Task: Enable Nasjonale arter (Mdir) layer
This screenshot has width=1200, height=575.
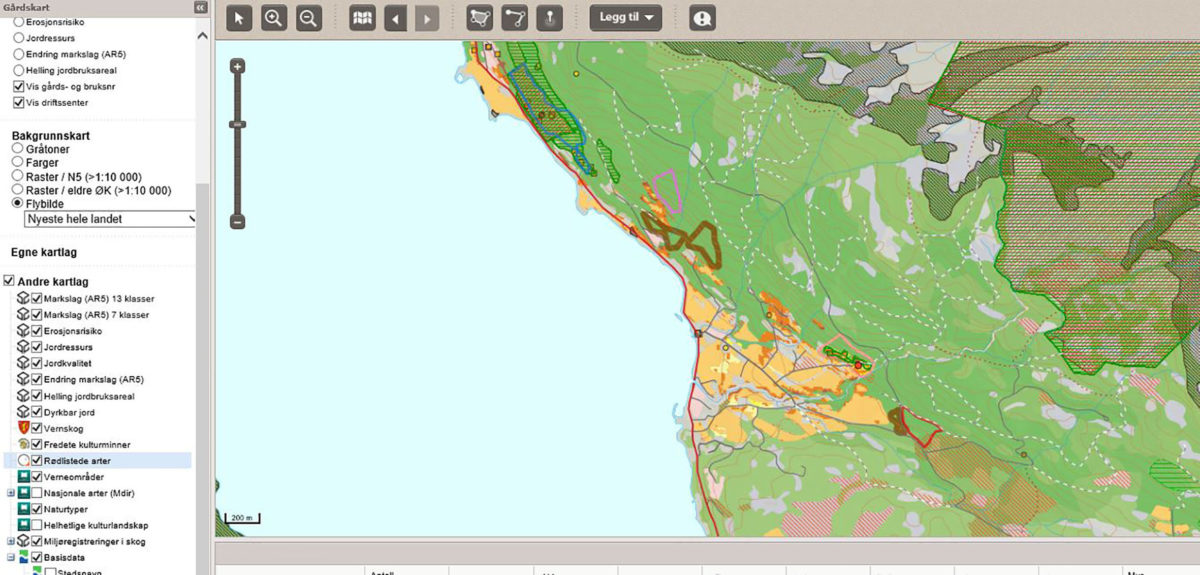Action: click(x=36, y=493)
